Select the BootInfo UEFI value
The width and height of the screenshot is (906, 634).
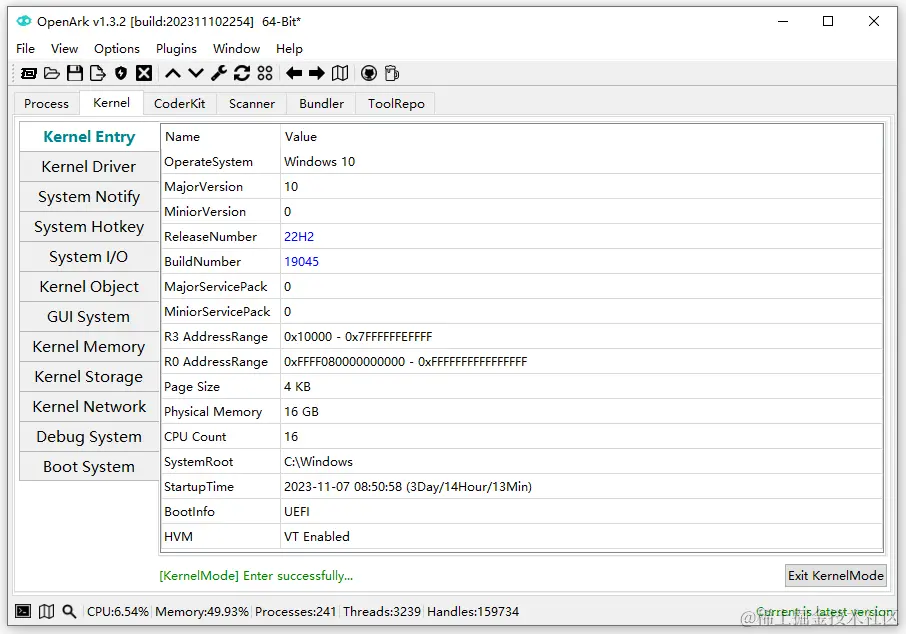point(296,511)
